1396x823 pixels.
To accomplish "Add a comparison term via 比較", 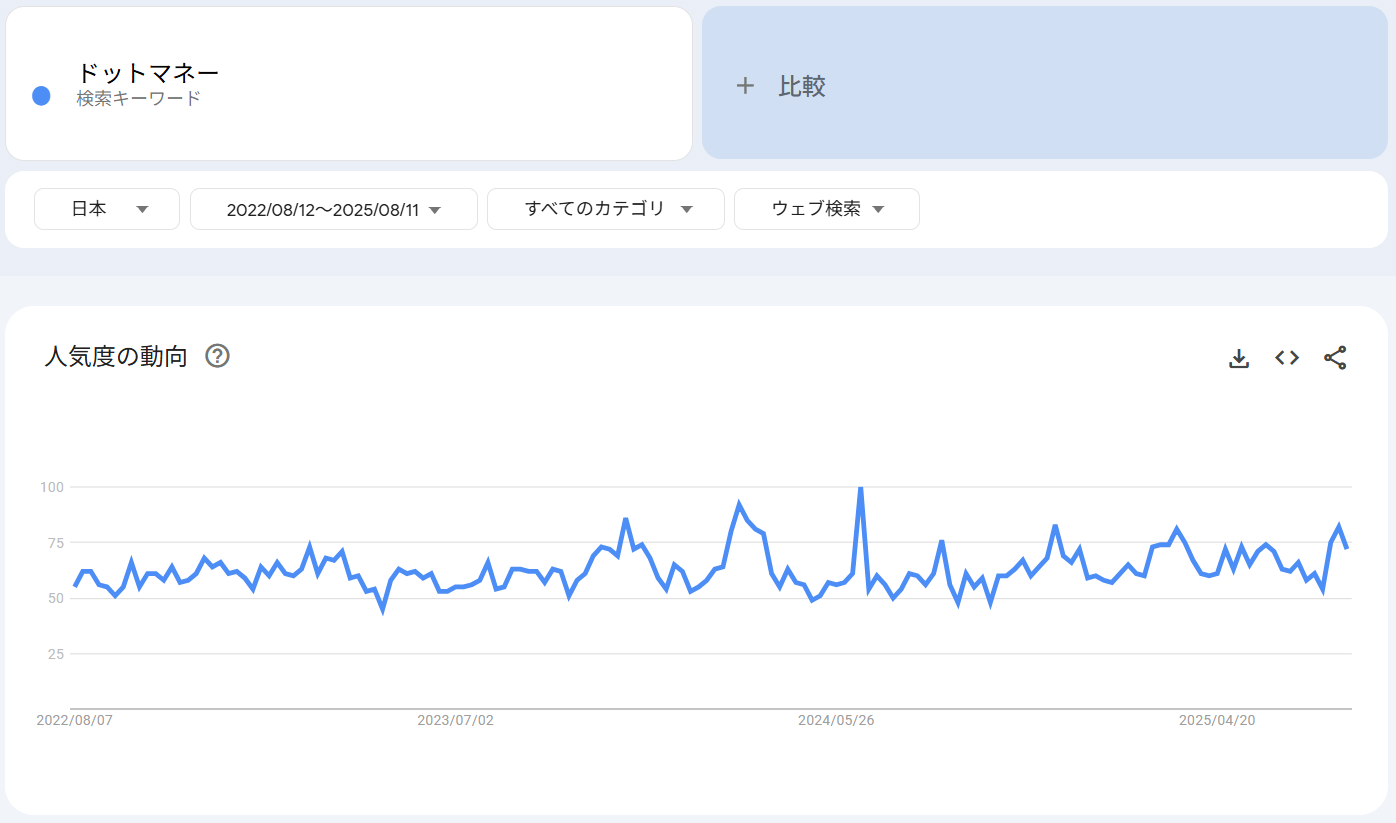I will [x=1045, y=83].
